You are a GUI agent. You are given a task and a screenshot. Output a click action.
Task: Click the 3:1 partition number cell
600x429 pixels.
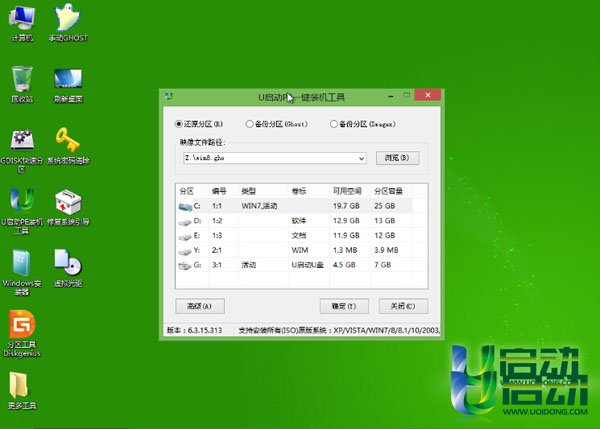(x=217, y=265)
